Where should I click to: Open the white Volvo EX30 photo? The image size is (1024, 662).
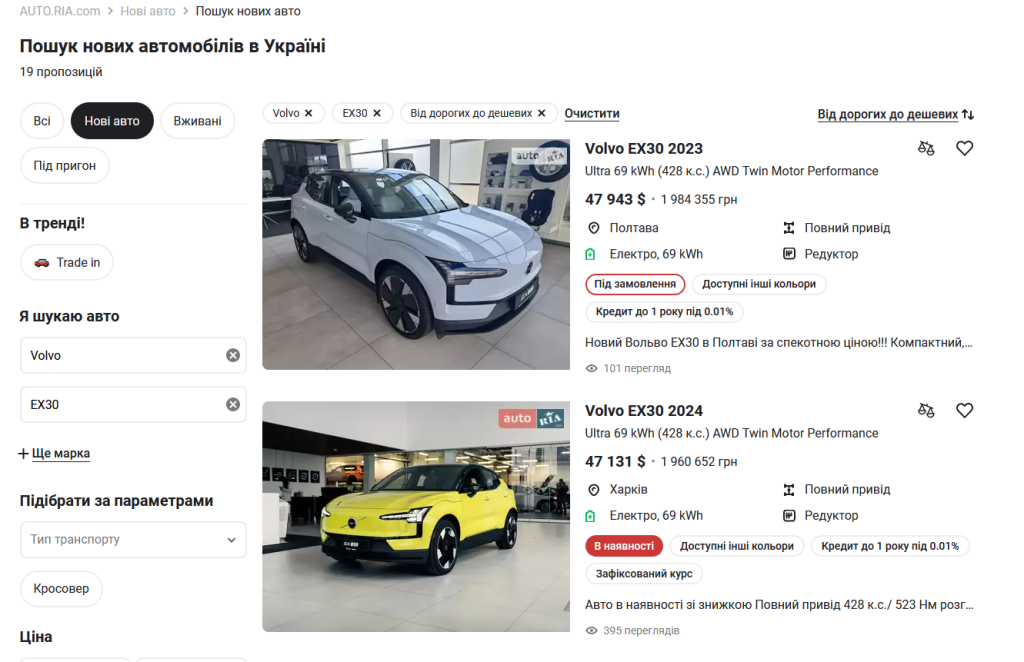(416, 254)
